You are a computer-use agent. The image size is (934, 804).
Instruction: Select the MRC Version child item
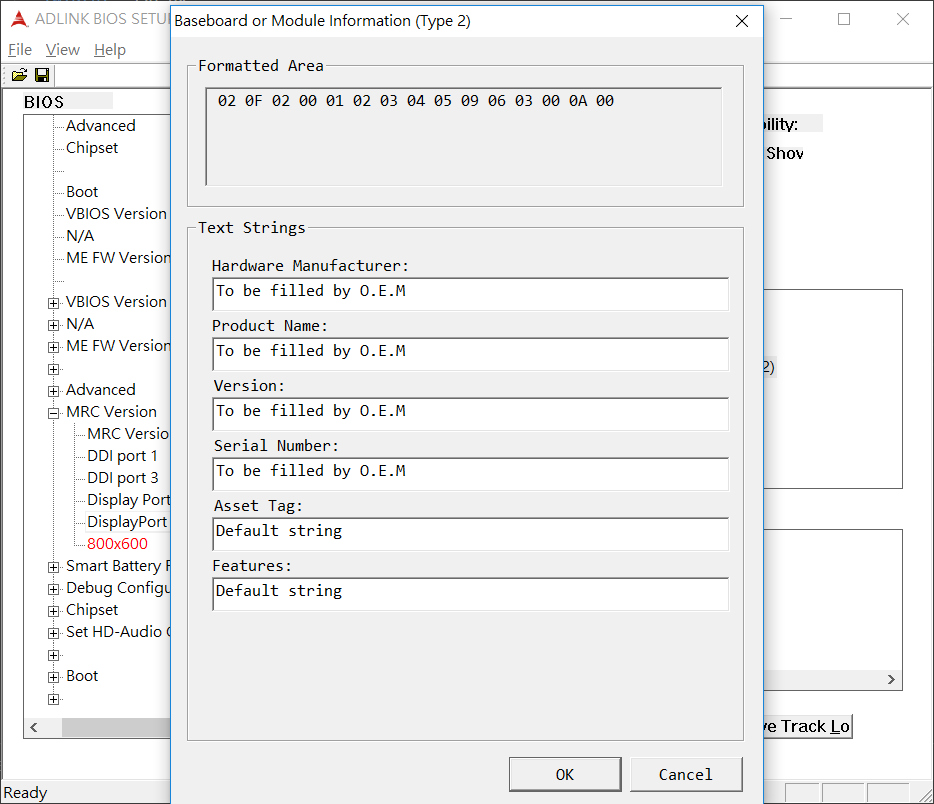click(128, 434)
